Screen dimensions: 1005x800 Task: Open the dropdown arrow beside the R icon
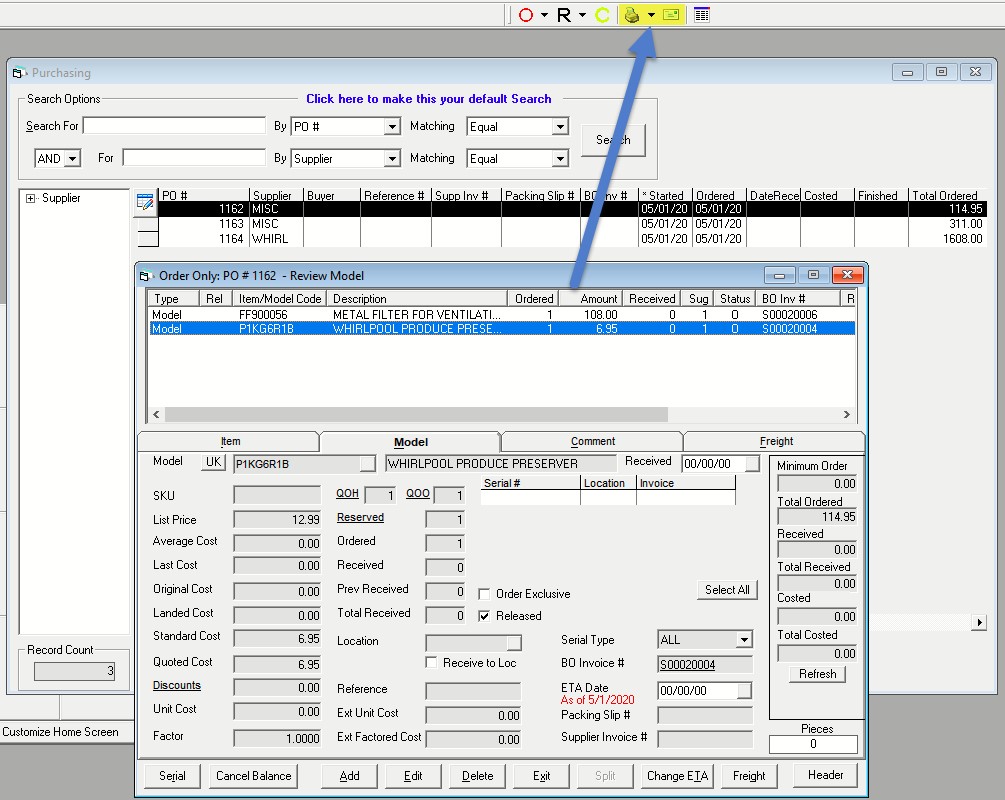point(582,15)
